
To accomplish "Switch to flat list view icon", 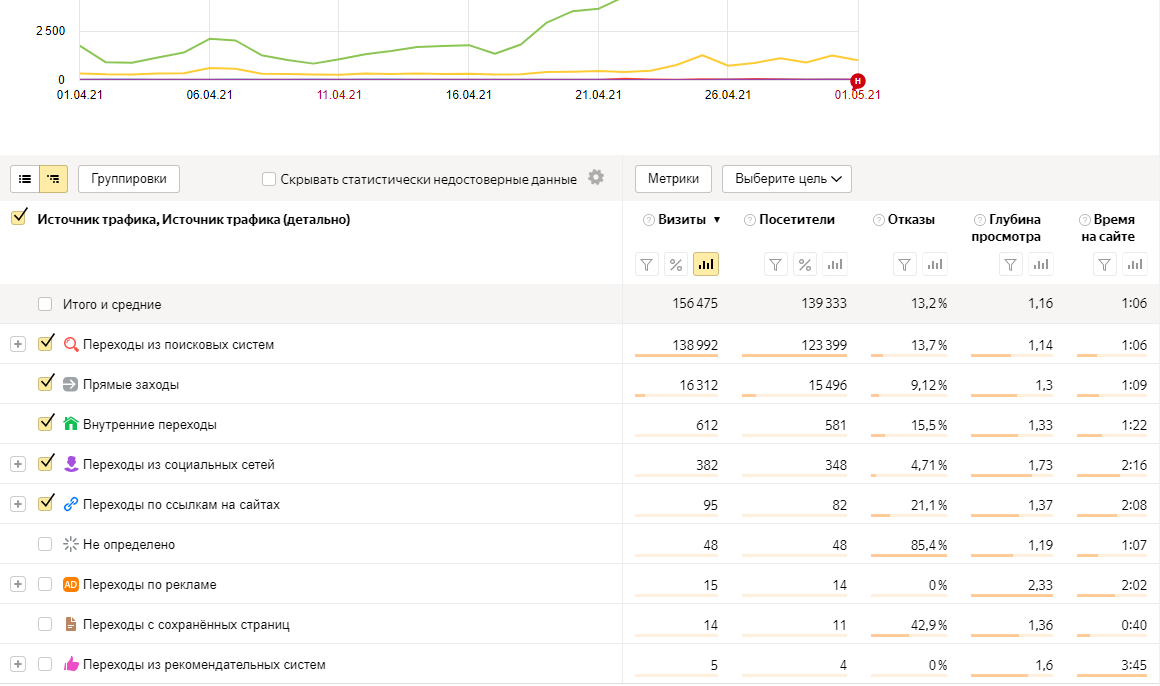I will coord(25,179).
